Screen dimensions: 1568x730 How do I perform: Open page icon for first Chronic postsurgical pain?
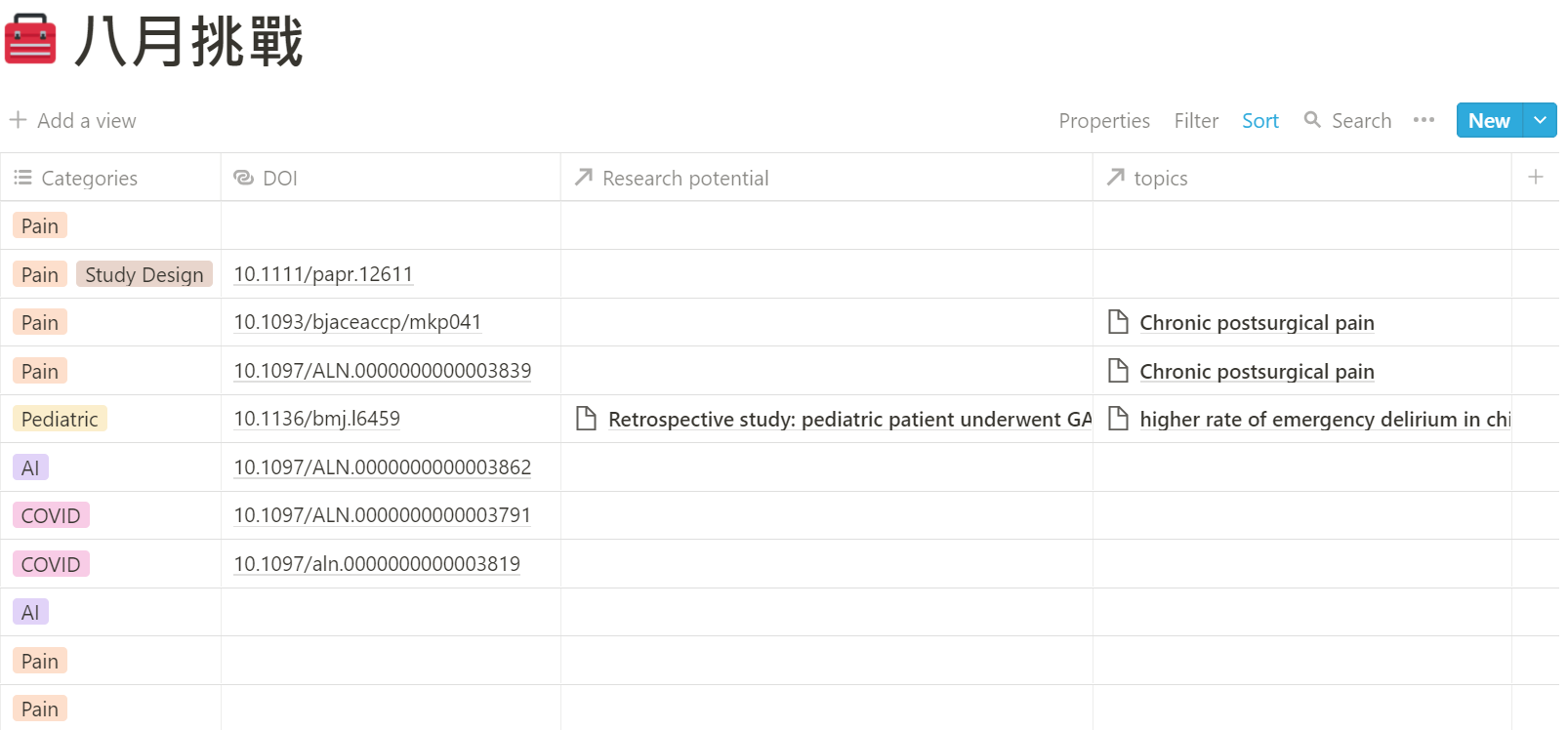(1118, 322)
